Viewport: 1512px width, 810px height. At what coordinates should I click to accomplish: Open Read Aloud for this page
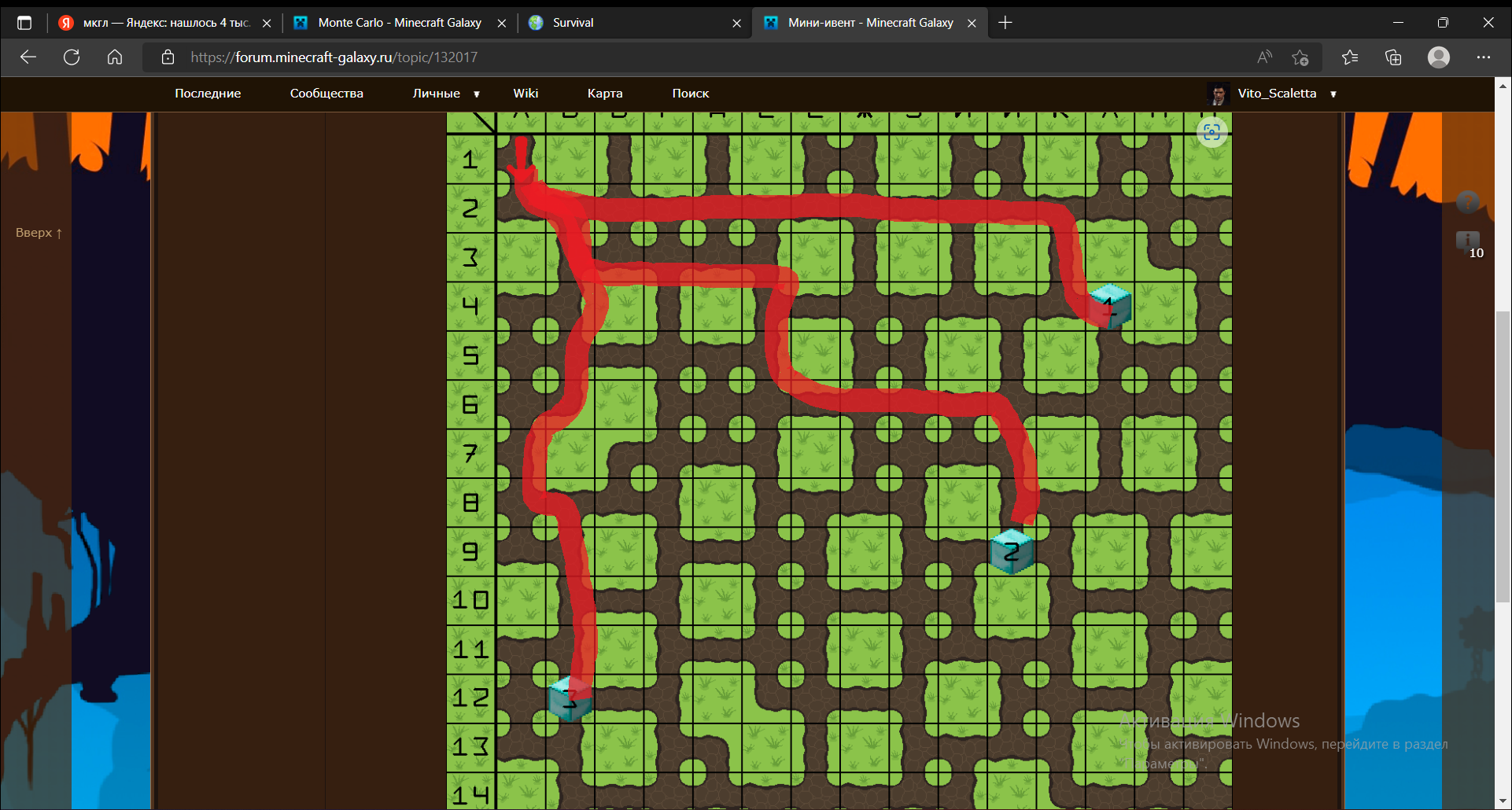tap(1264, 57)
